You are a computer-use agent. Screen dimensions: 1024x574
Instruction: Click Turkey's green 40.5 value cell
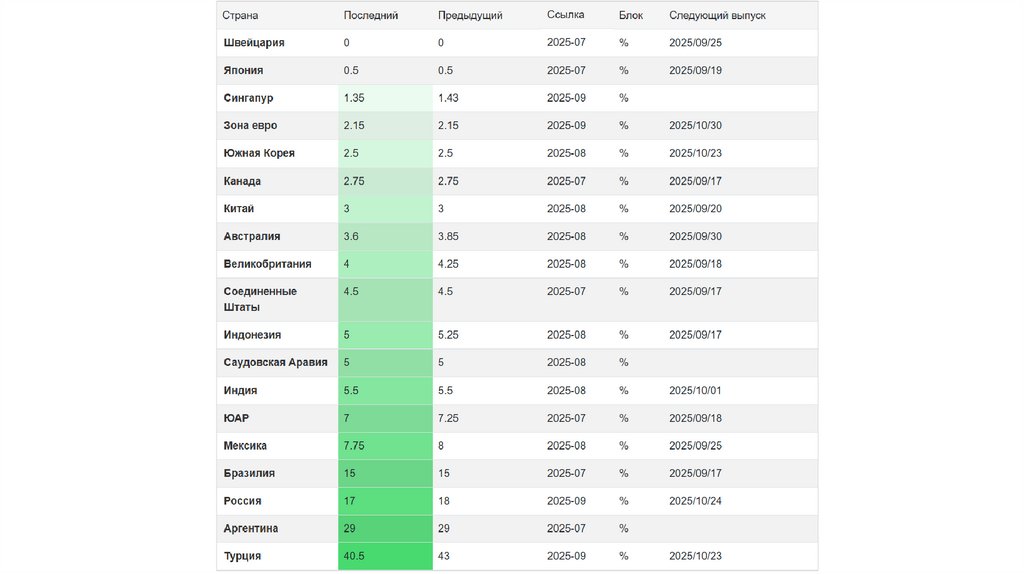385,556
